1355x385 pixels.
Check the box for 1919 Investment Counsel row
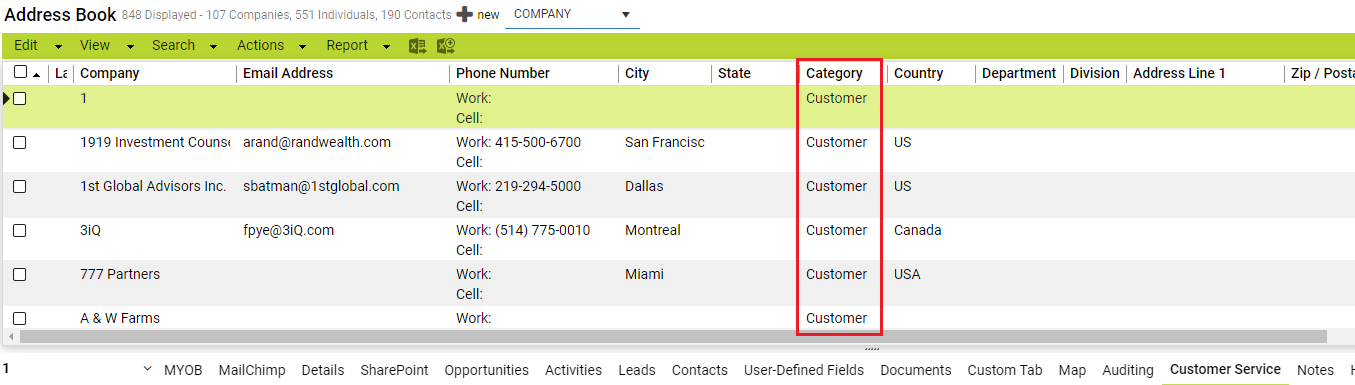20,143
